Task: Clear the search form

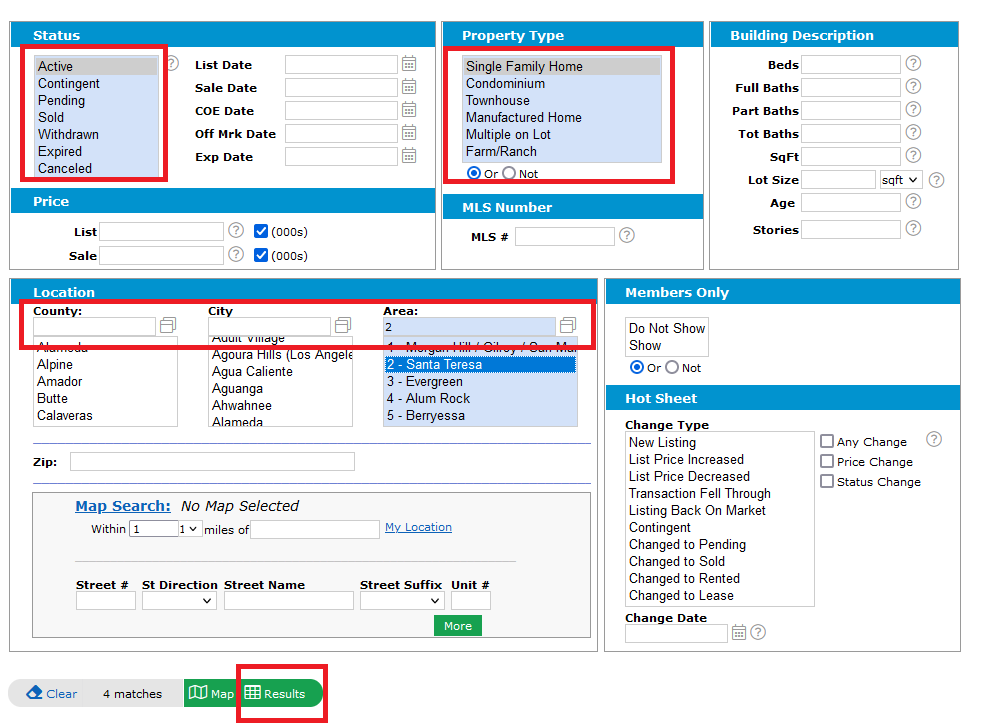Action: (52, 694)
